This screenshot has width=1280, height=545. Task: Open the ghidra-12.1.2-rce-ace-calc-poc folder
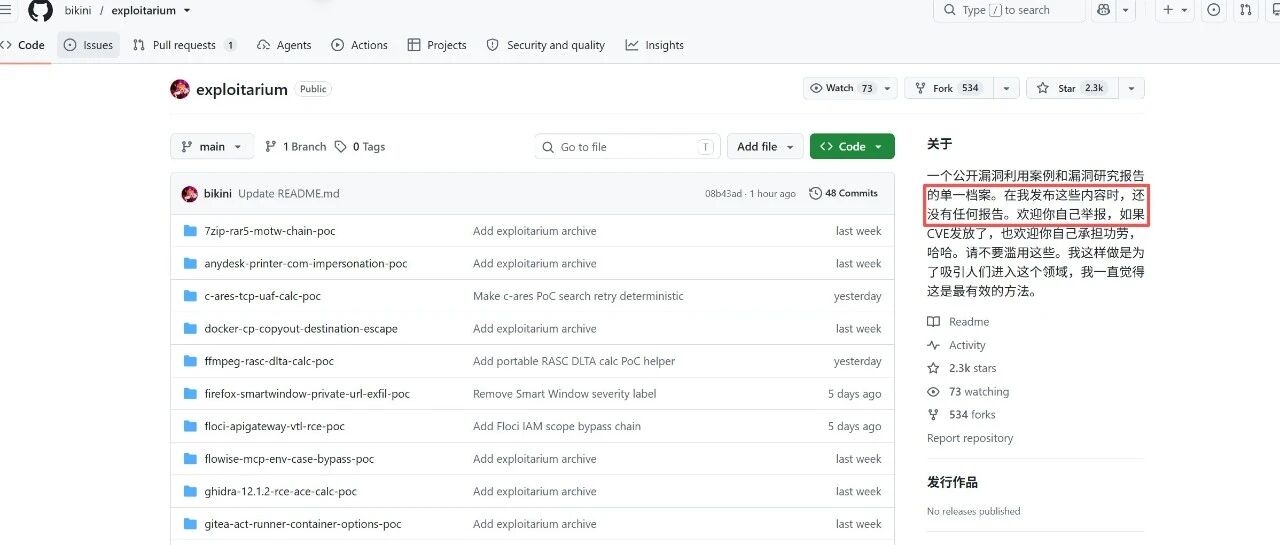pos(281,491)
